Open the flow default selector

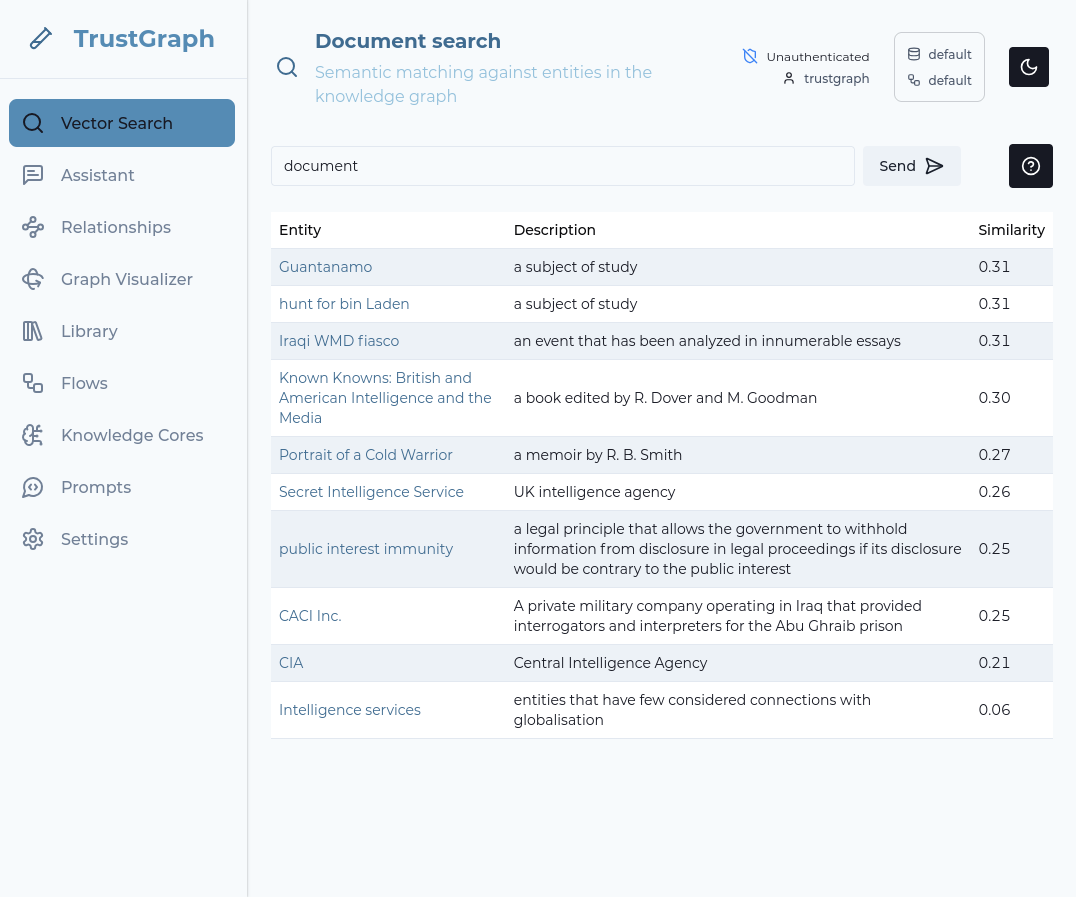point(939,80)
